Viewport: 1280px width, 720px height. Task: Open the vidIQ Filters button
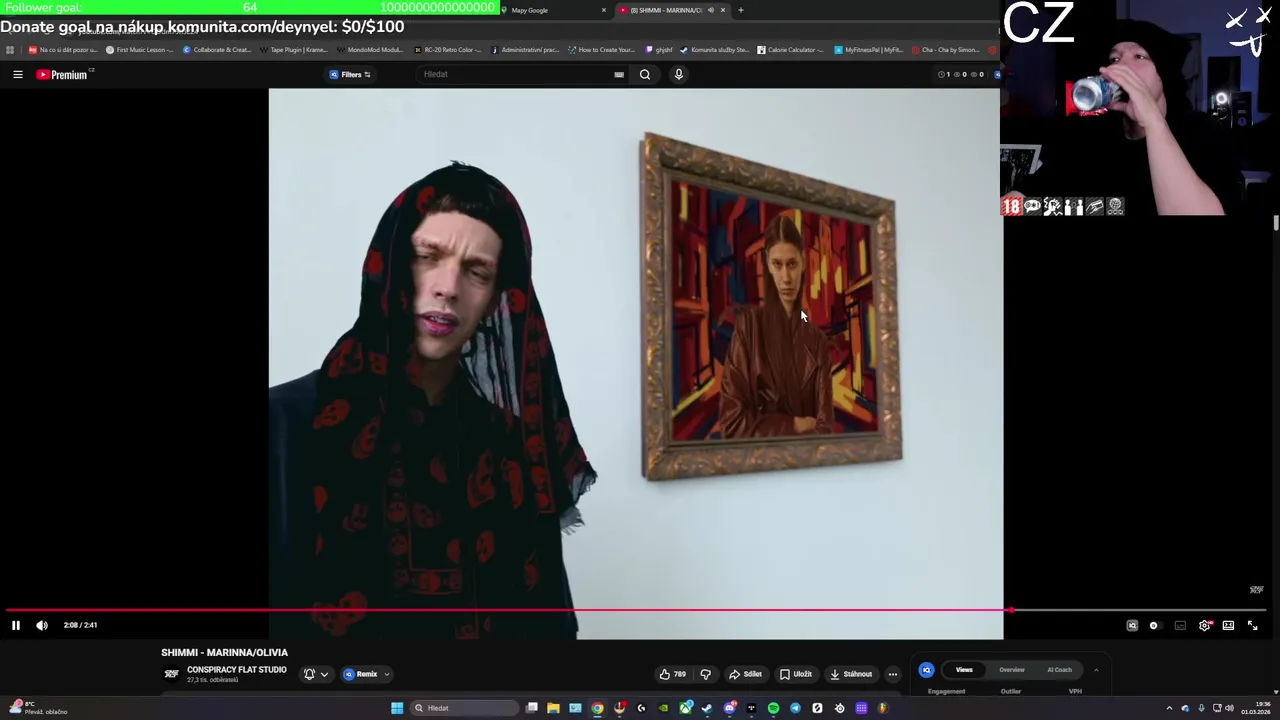(x=351, y=74)
